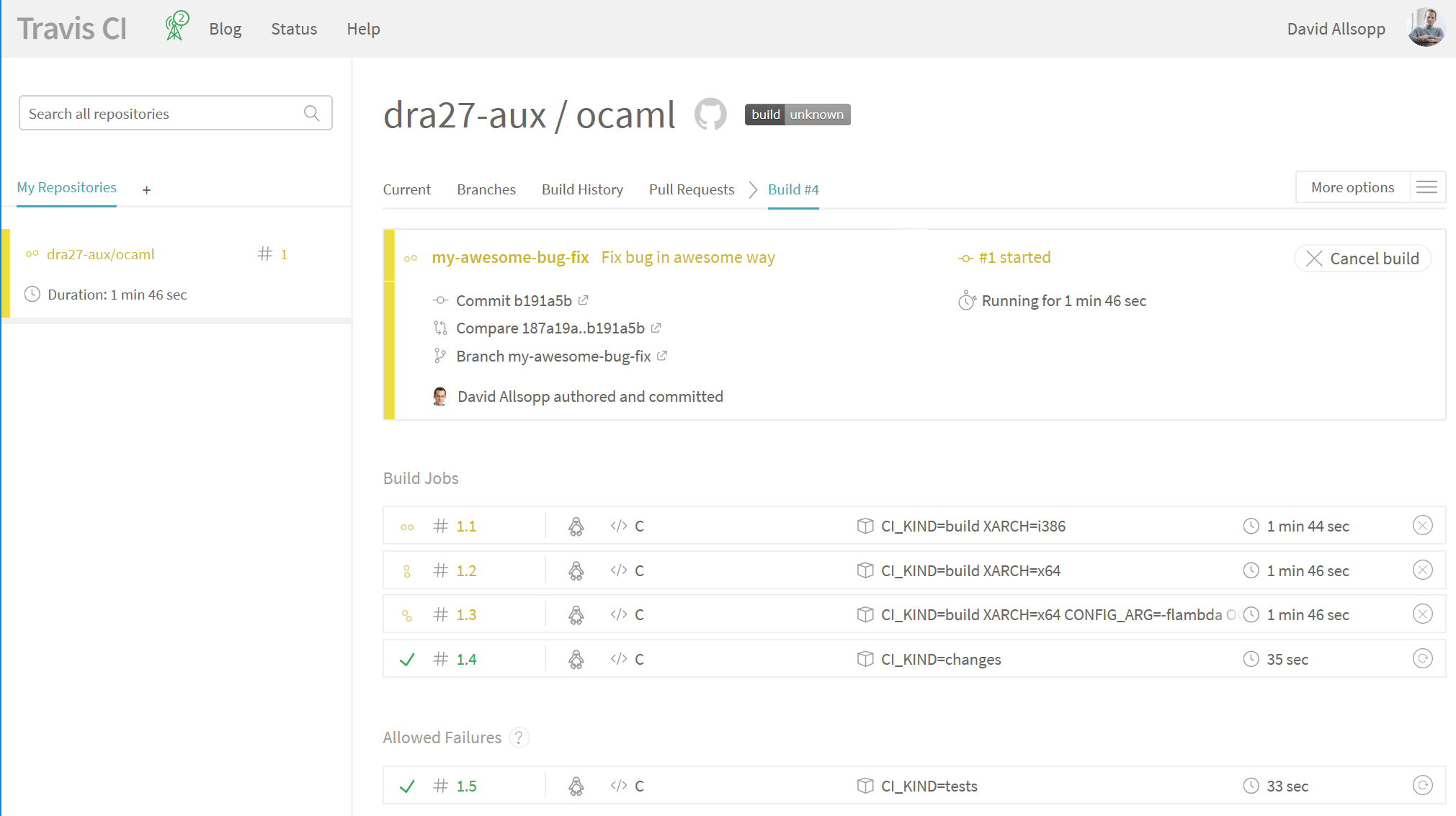The height and width of the screenshot is (816, 1456).
Task: Click CI_KIND=build XARCH=x64 text in job 1.2
Action: pyautogui.click(x=970, y=571)
